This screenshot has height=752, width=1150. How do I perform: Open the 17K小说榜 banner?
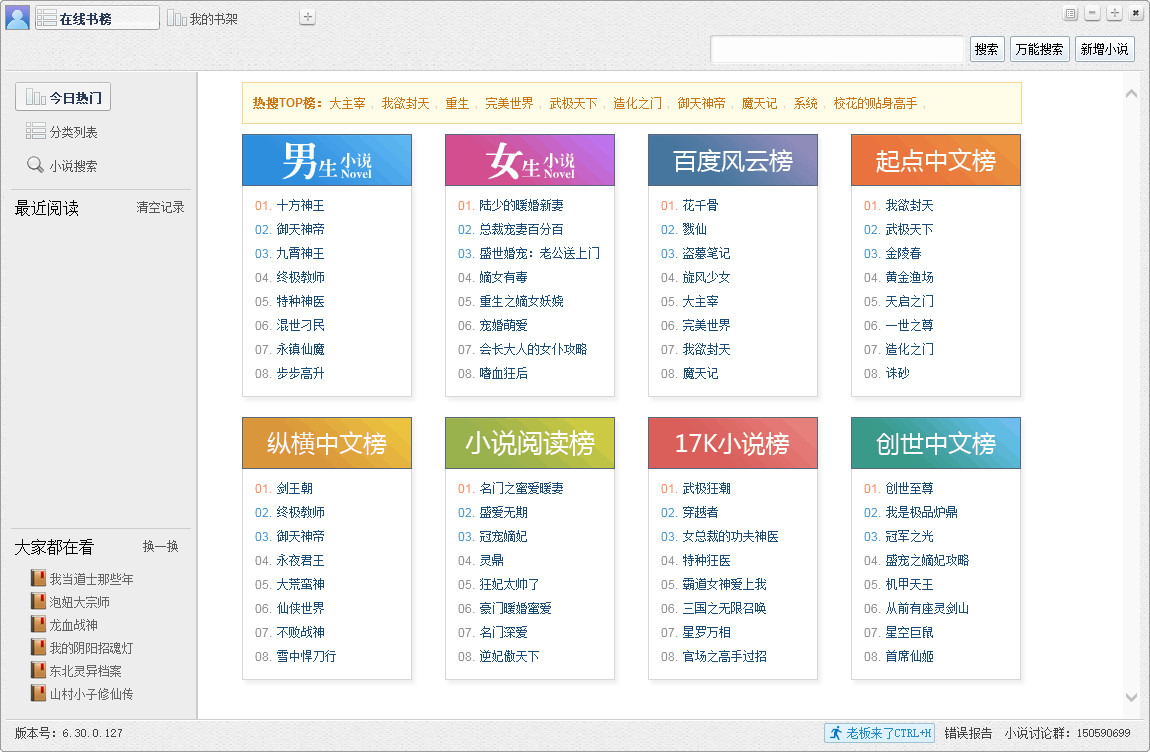(733, 443)
